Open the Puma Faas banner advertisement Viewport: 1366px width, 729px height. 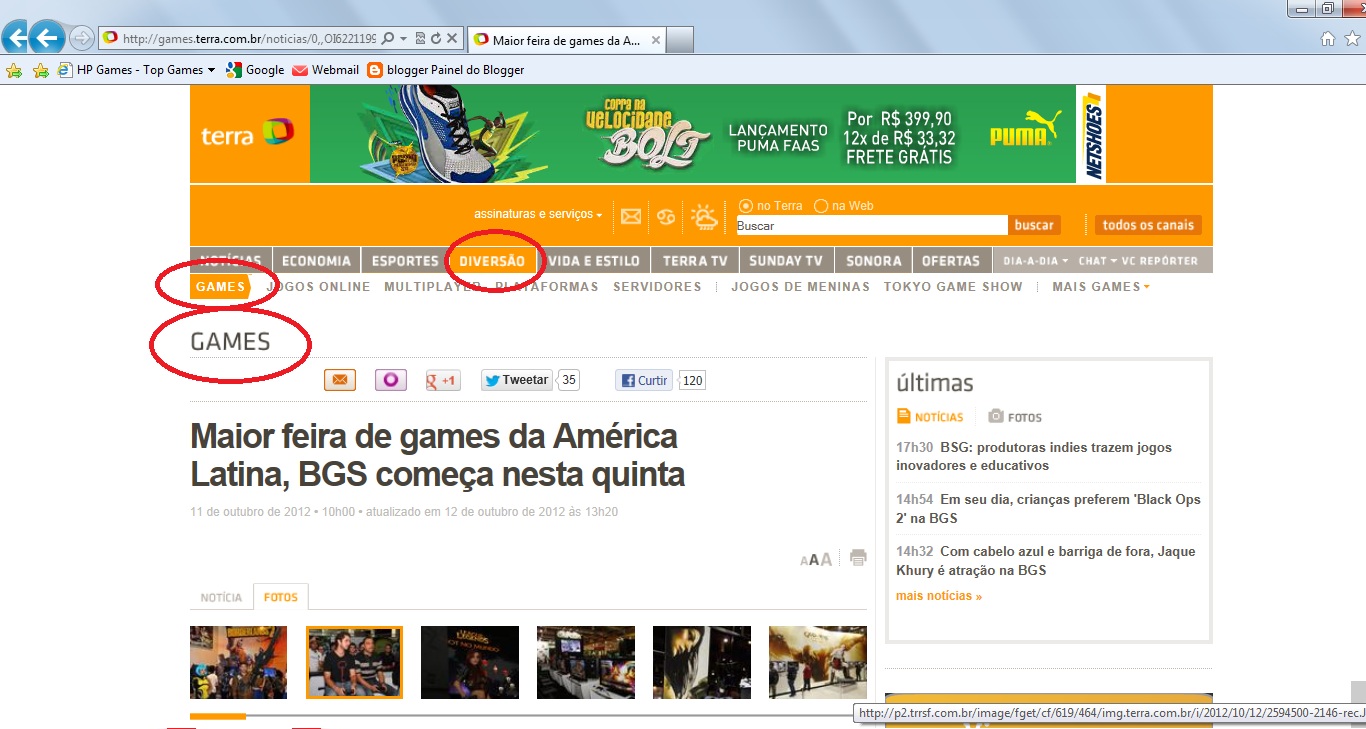692,134
